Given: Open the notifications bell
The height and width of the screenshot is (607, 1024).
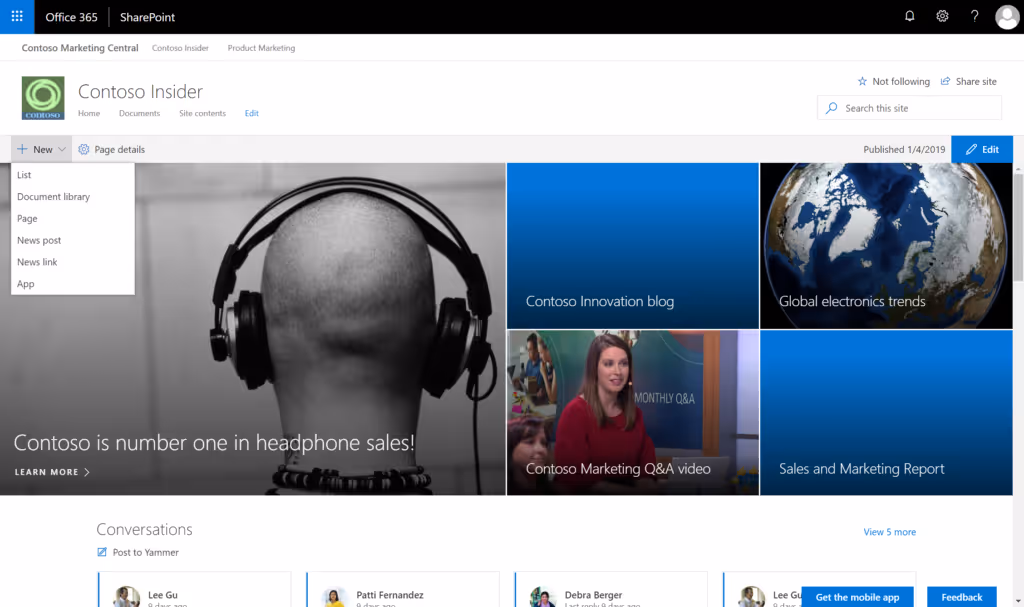Looking at the screenshot, I should point(909,16).
